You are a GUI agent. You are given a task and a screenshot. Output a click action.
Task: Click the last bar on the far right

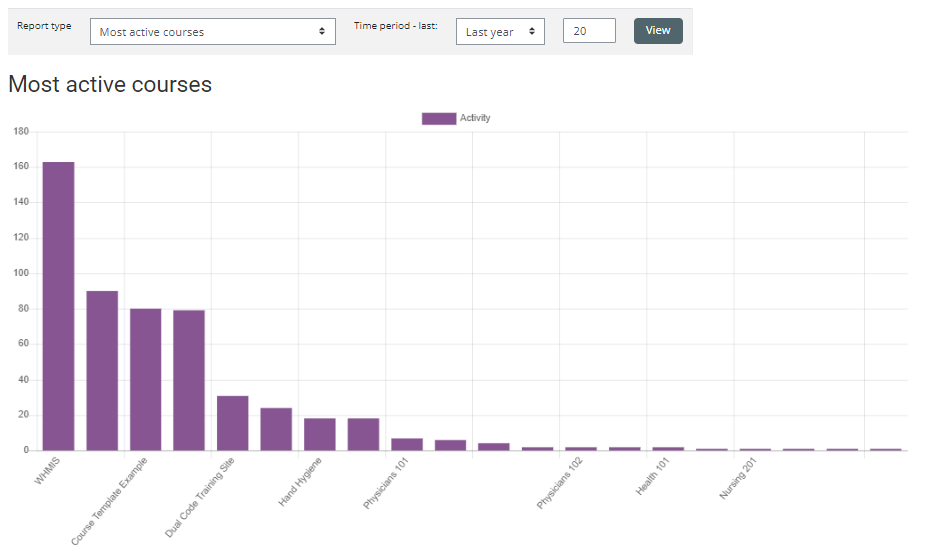(x=885, y=449)
